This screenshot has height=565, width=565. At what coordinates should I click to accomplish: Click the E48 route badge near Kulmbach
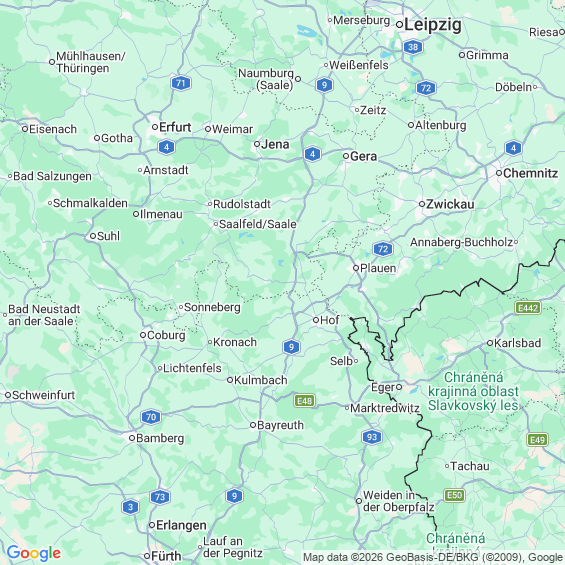point(305,401)
